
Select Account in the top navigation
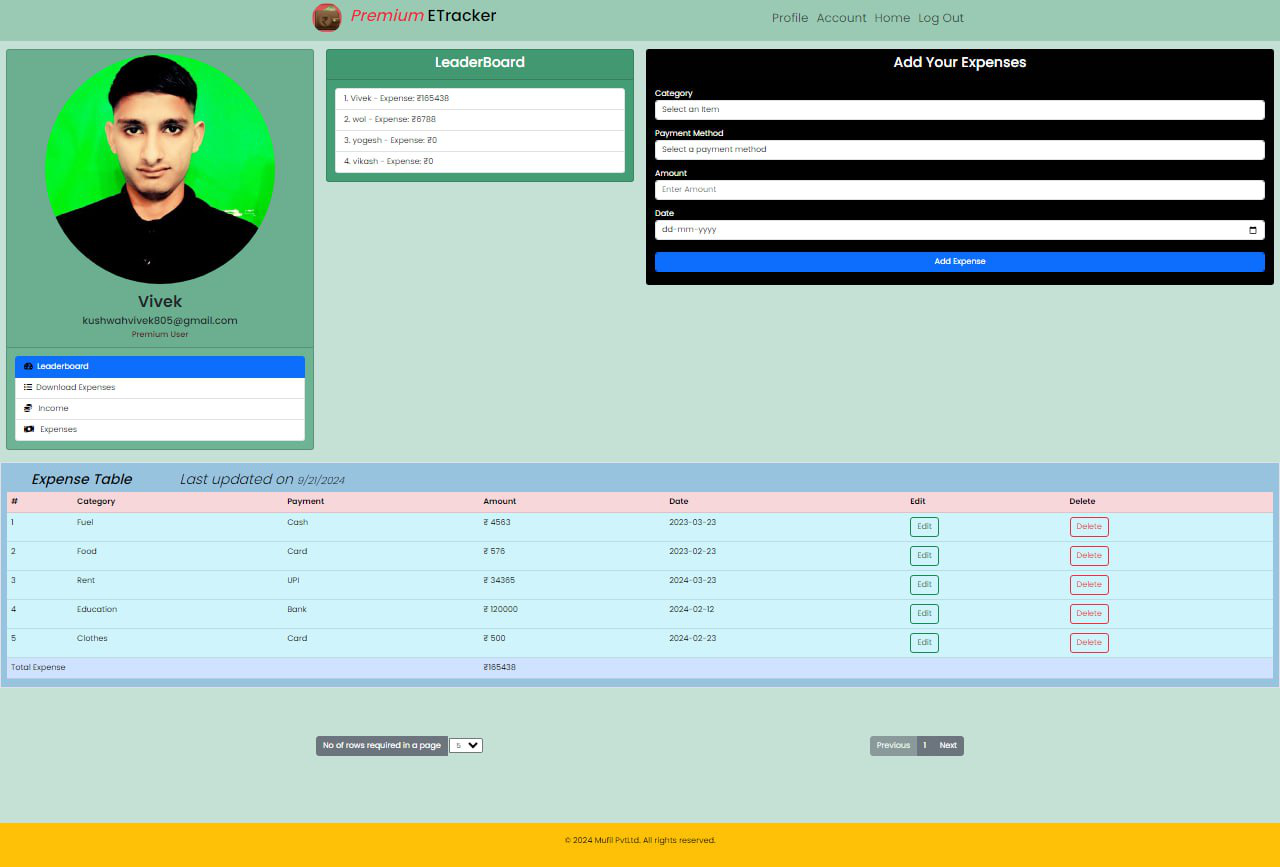[x=841, y=18]
